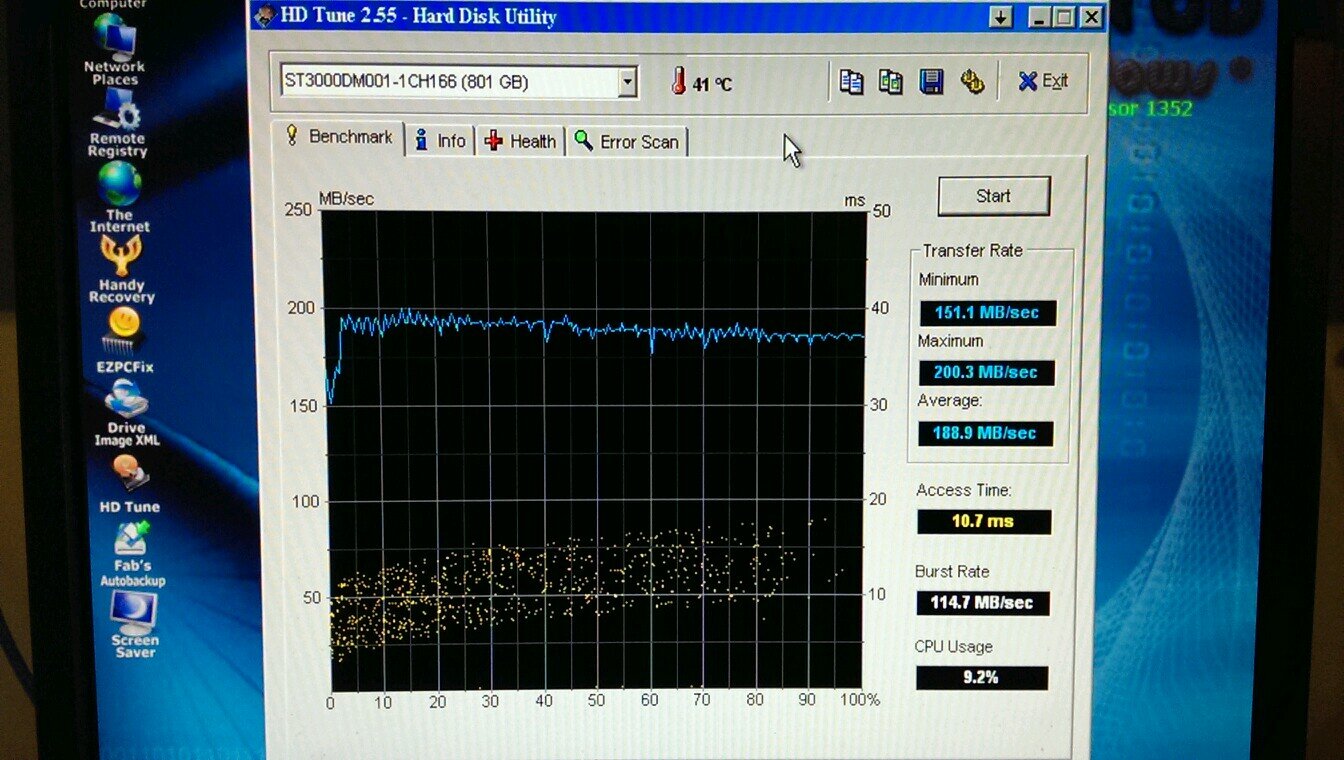The height and width of the screenshot is (760, 1344).
Task: Click the 41 °C temperature reading
Action: (713, 85)
